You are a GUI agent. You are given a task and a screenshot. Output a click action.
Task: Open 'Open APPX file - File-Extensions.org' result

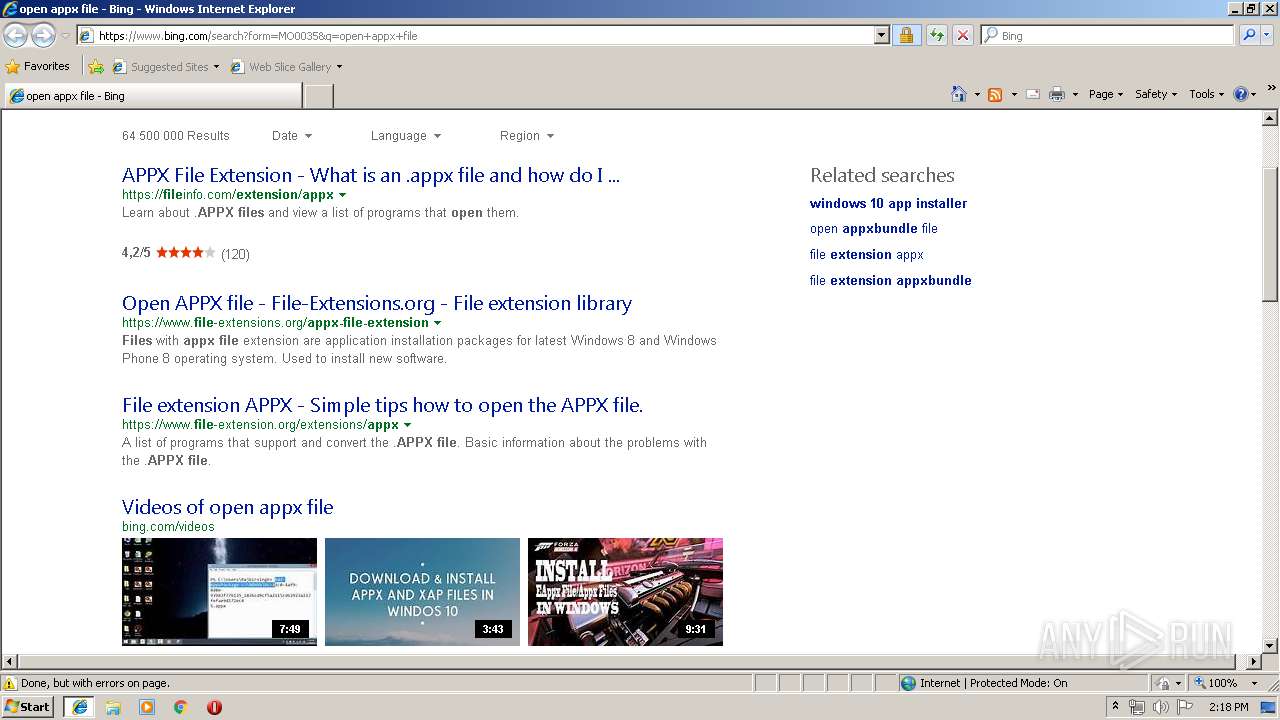coord(377,303)
